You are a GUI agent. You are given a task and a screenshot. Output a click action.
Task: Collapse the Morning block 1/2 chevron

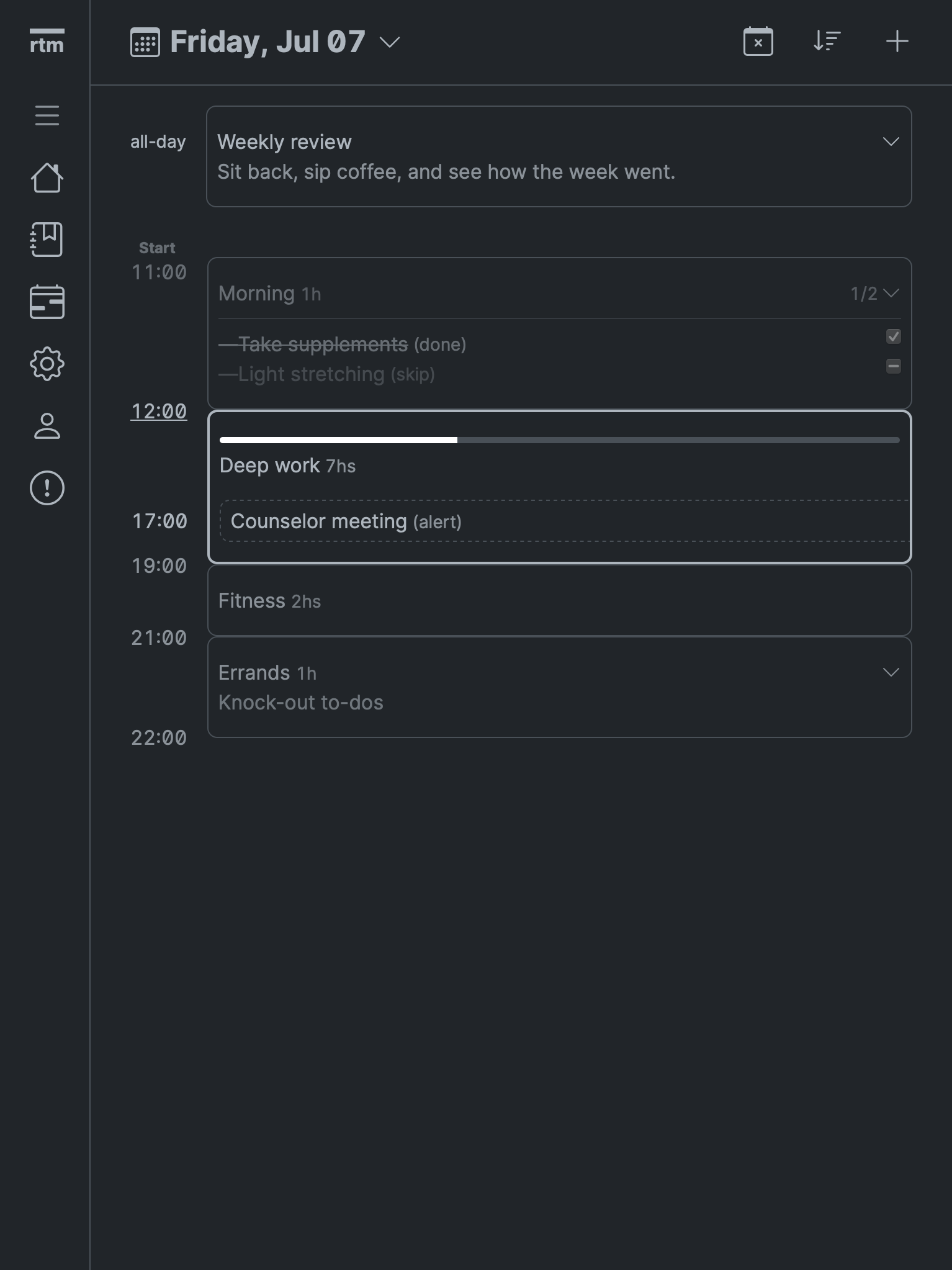pyautogui.click(x=891, y=293)
